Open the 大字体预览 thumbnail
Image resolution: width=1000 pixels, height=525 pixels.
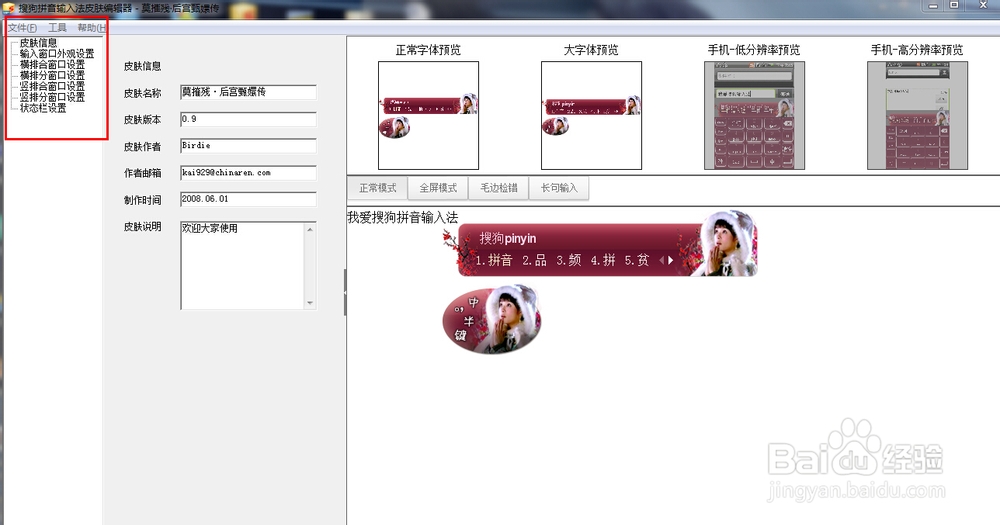point(591,115)
